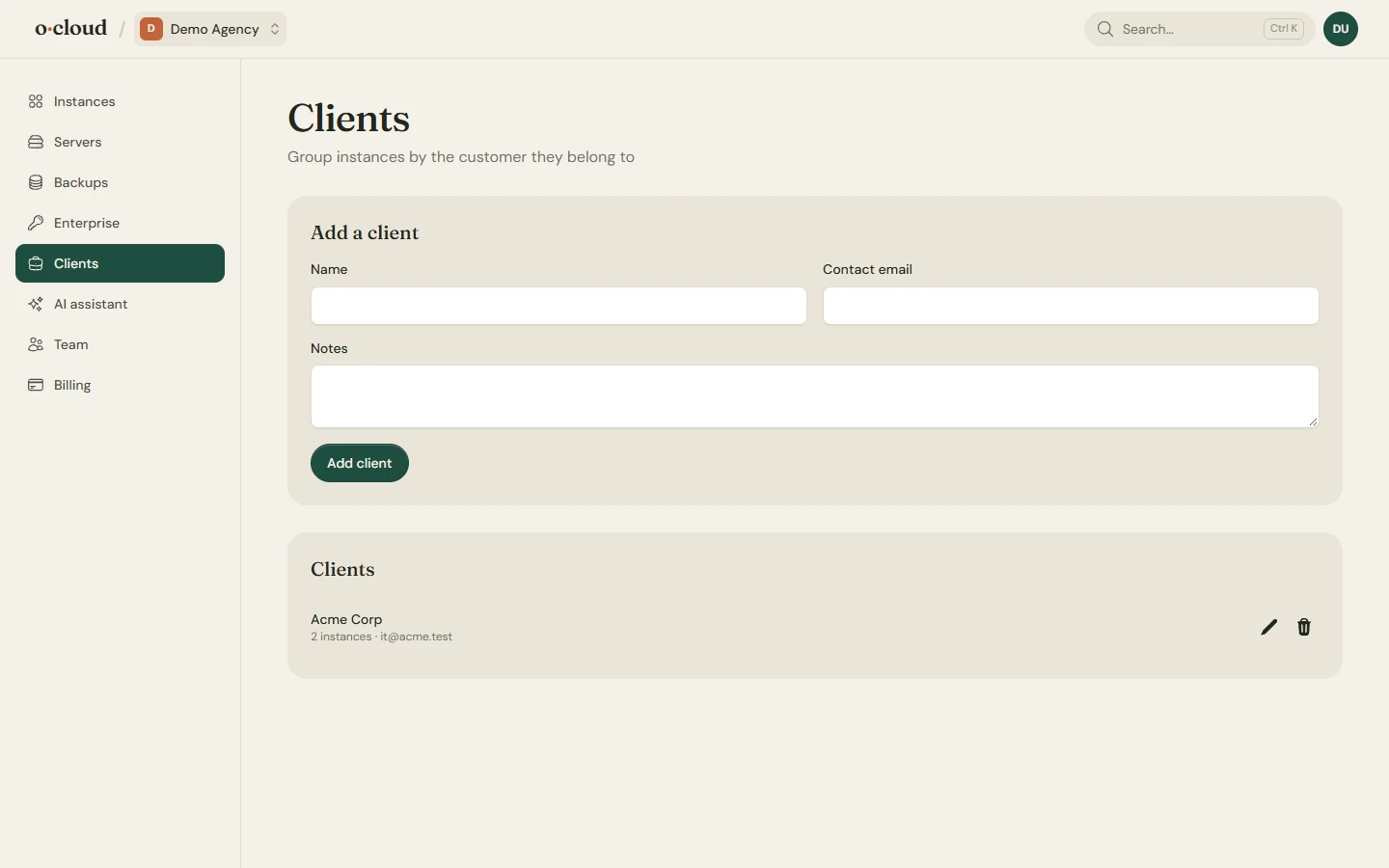This screenshot has height=868, width=1389.
Task: Open the DU user avatar menu
Action: 1341,29
